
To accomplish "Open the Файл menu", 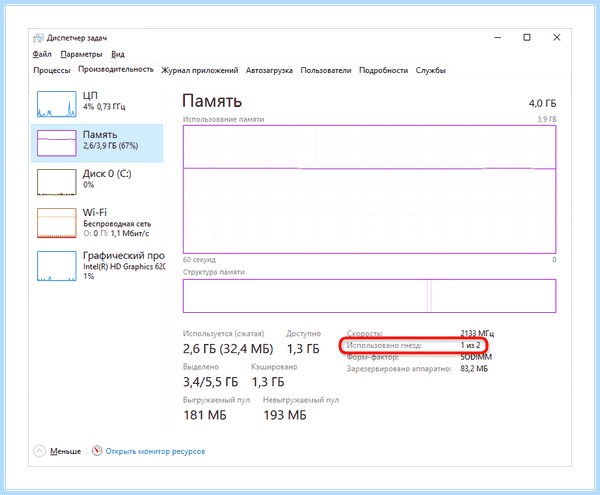I will tap(42, 54).
